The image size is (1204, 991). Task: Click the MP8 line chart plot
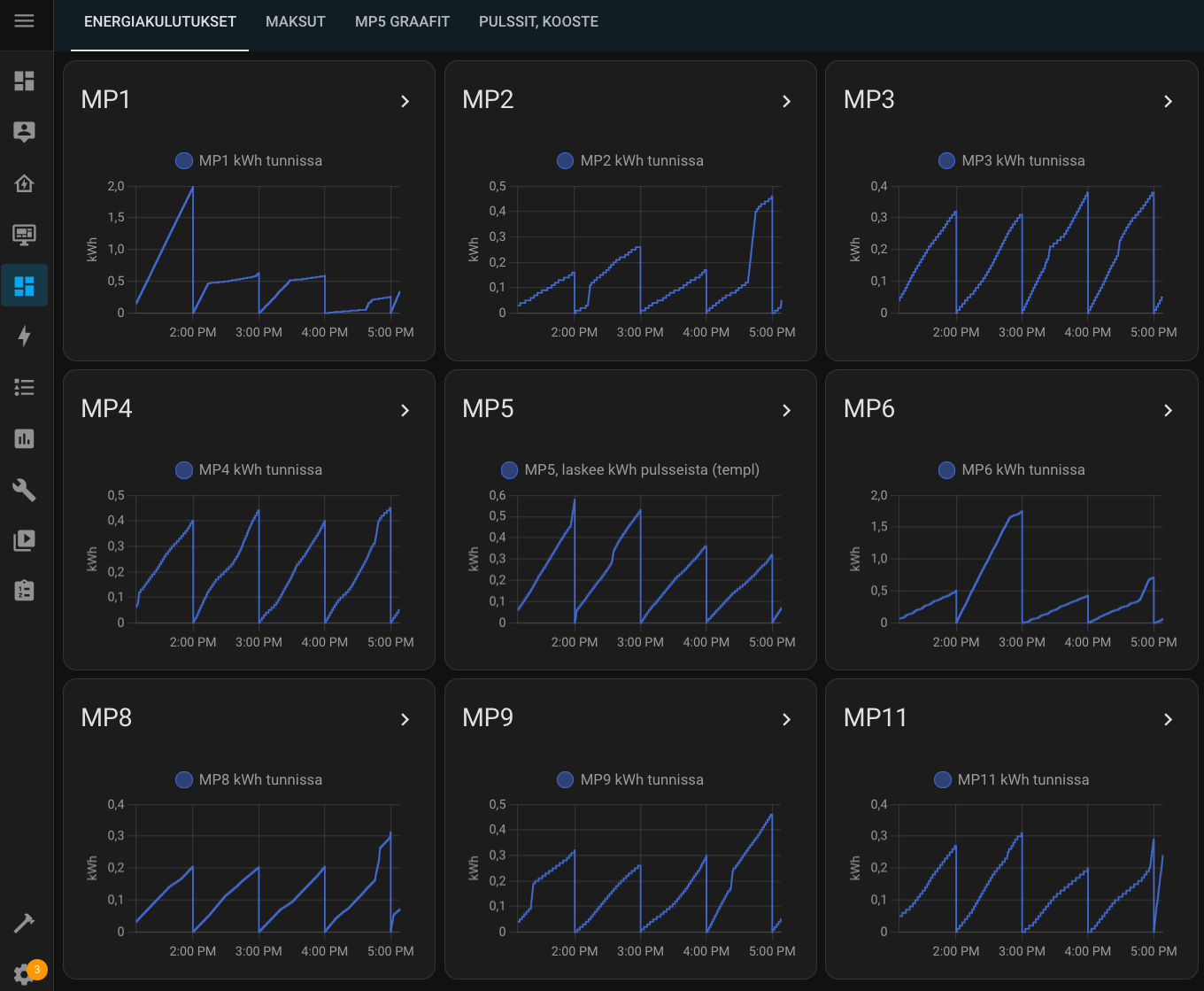pyautogui.click(x=267, y=868)
